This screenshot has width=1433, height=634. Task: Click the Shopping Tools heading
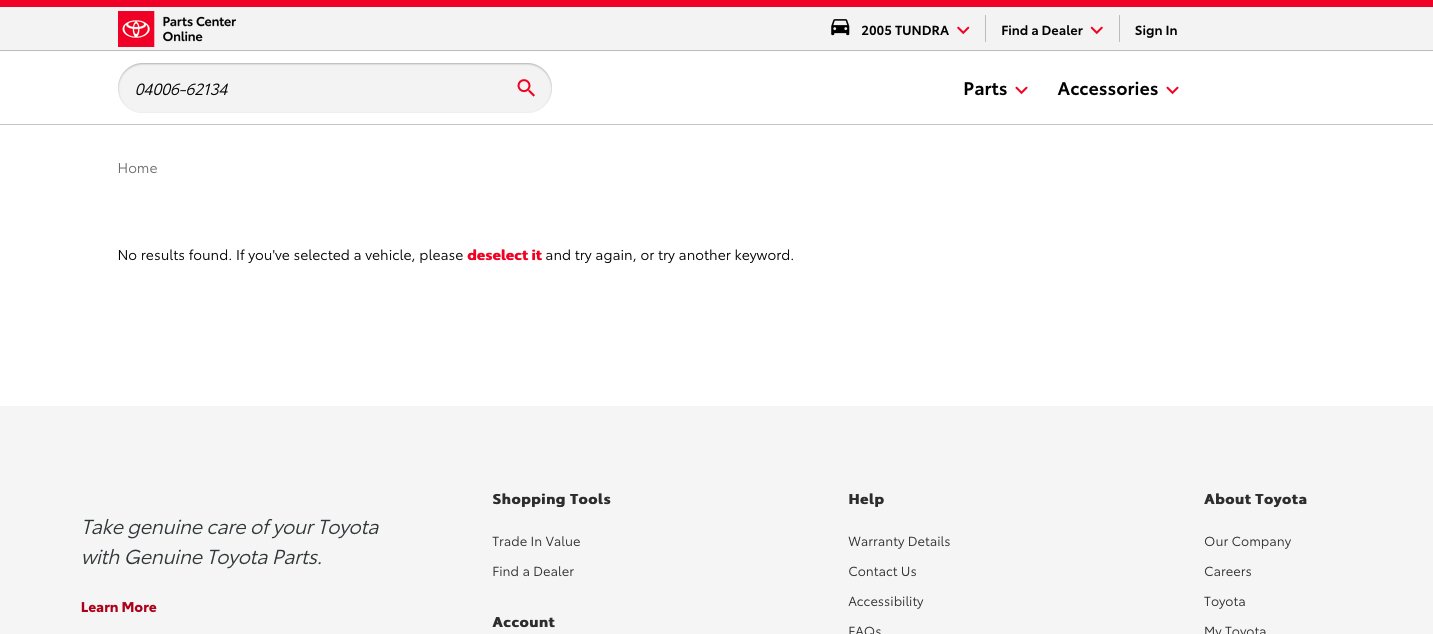click(551, 498)
